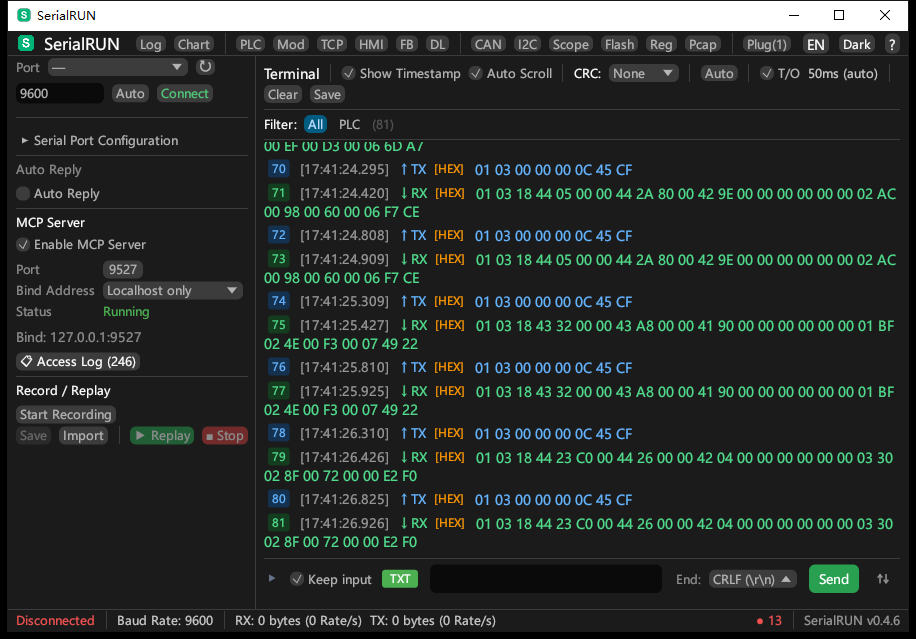Open the Log tab
Image resolution: width=916 pixels, height=639 pixels.
coord(150,44)
